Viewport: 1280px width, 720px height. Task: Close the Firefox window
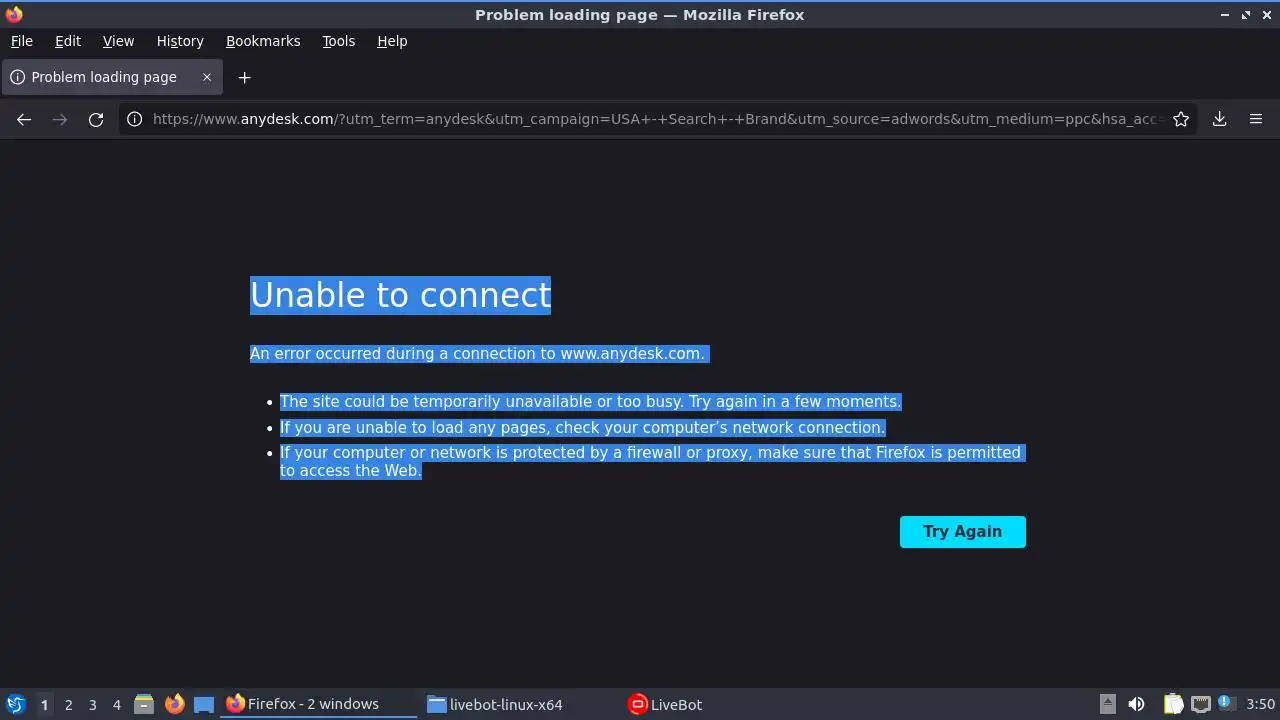point(1266,15)
